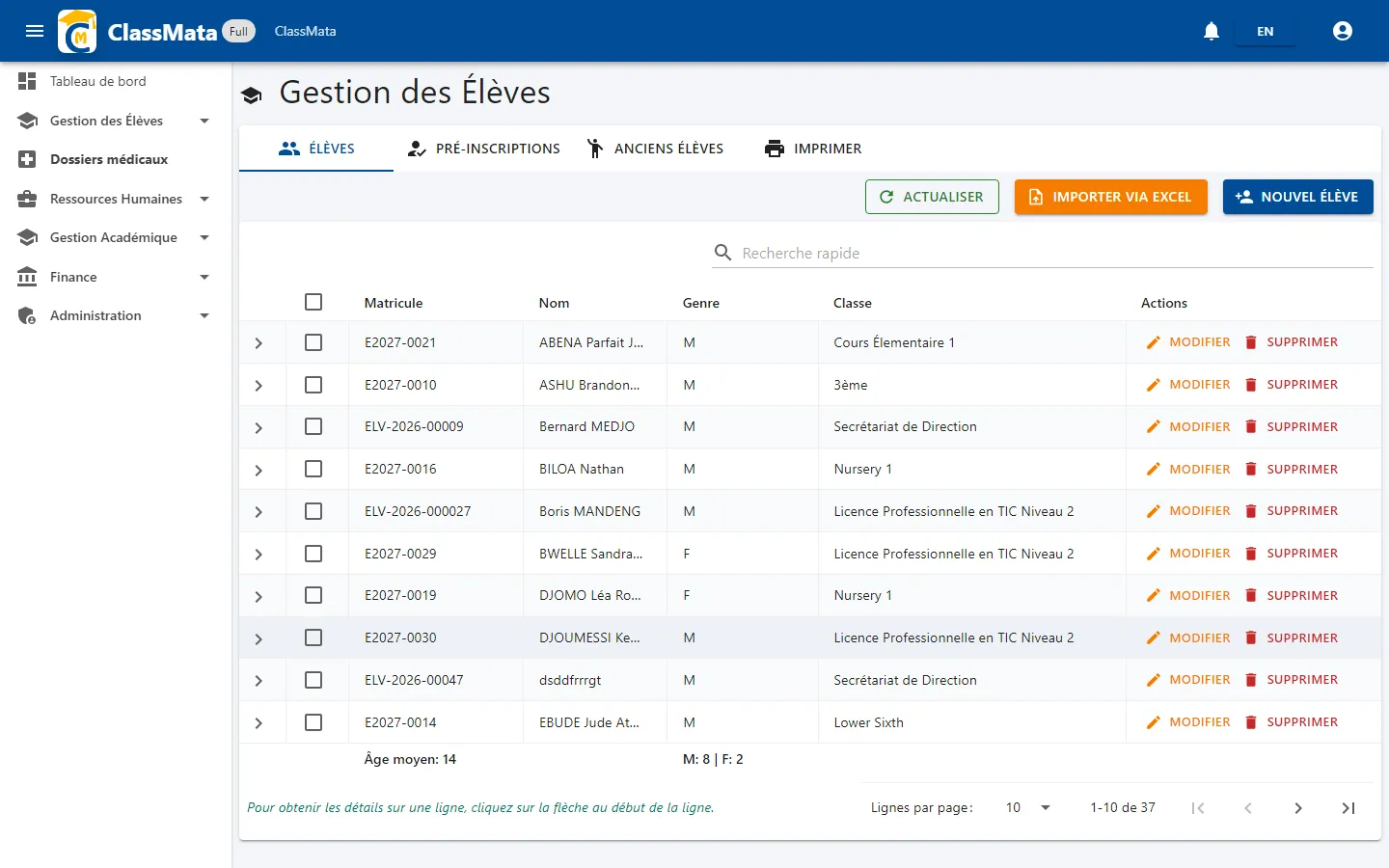Expand the Ressources Humaines sidebar menu
Viewport: 1389px width, 868px height.
(x=116, y=199)
